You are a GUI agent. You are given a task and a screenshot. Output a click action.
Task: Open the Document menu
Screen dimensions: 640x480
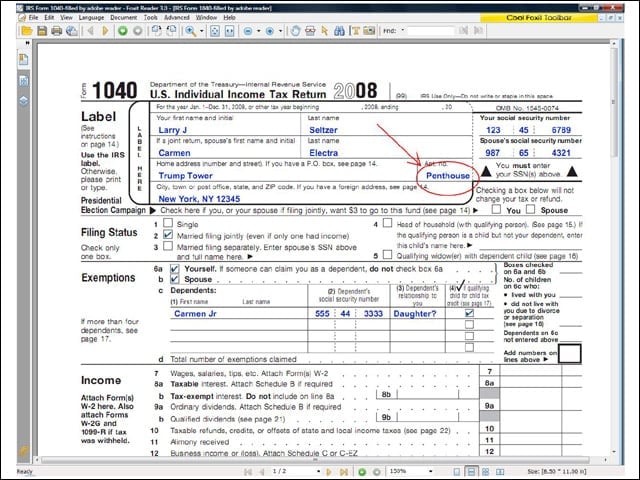(123, 18)
